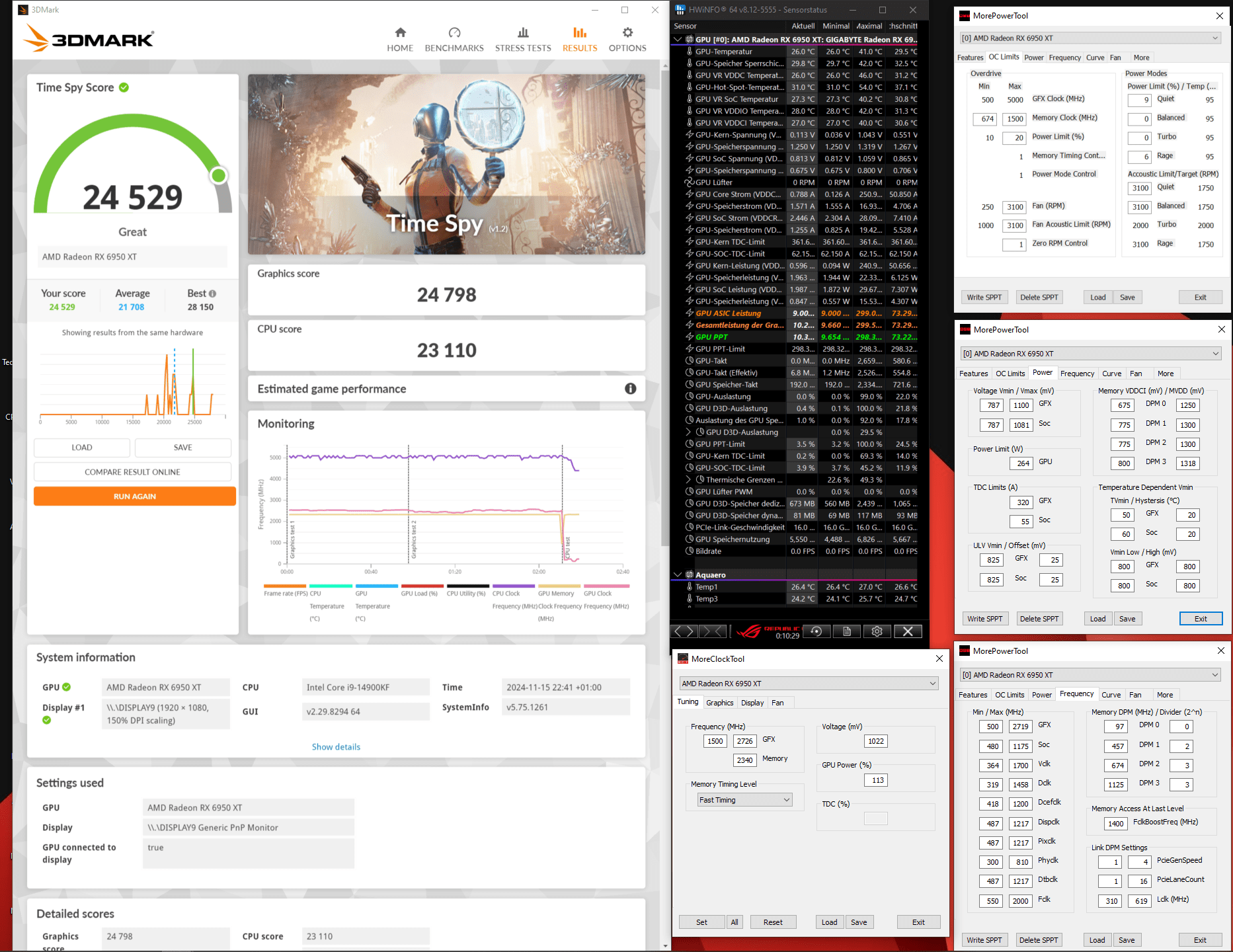Click the thermometer icon on the GPU-Temperatur row
1233x952 pixels.
(x=690, y=52)
